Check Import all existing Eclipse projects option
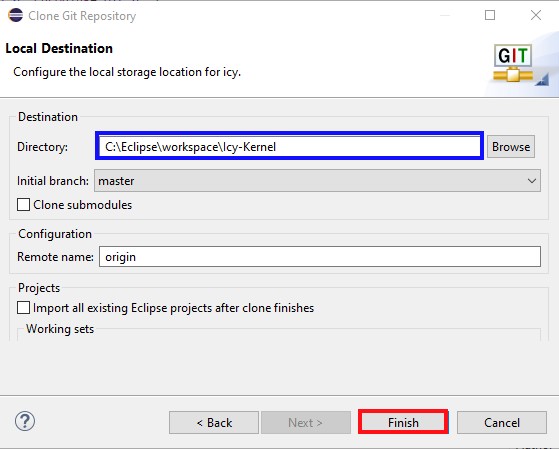The image size is (559, 449). click(24, 307)
